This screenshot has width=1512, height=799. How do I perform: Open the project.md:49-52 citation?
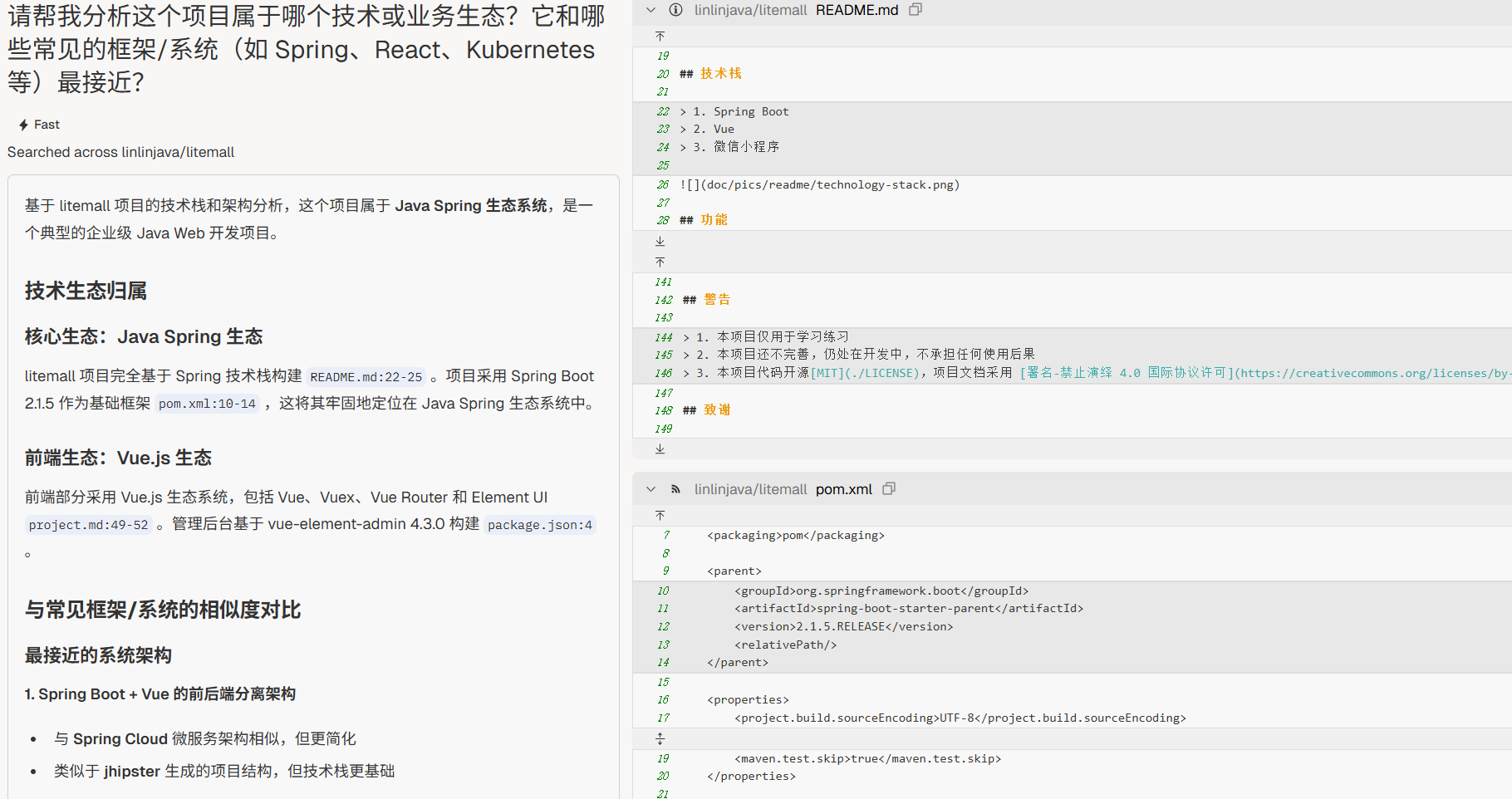tap(88, 525)
